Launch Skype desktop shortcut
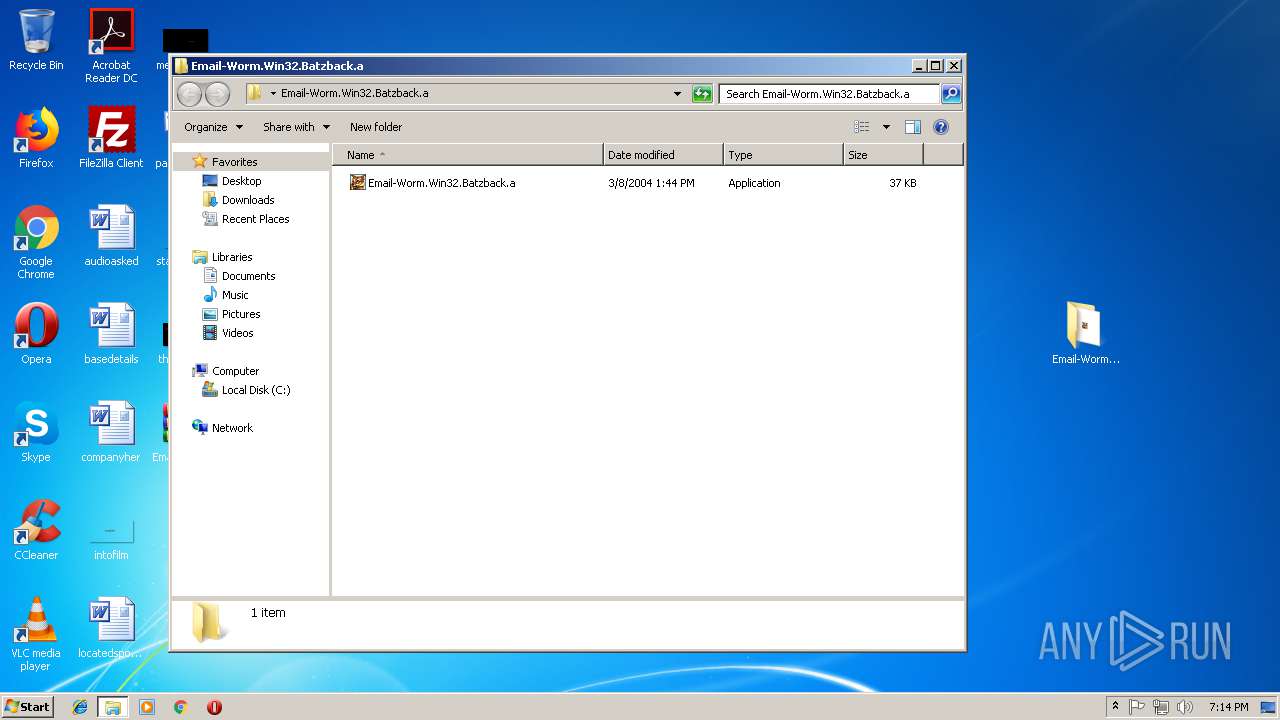This screenshot has height=720, width=1280. (x=36, y=432)
